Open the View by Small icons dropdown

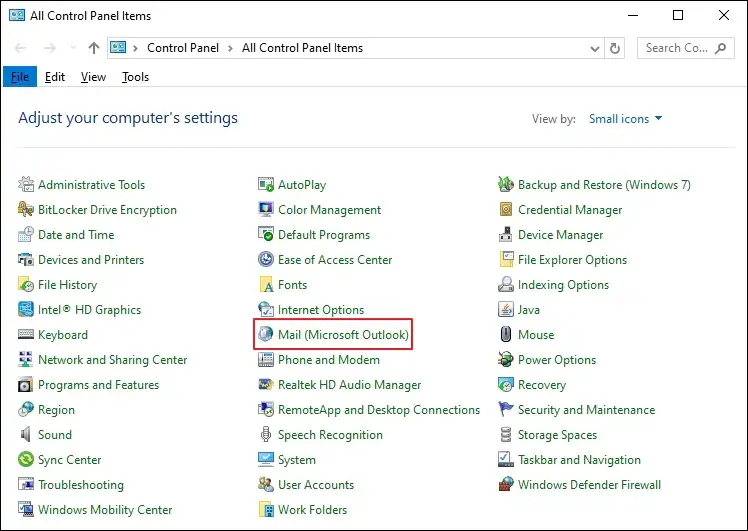[625, 118]
